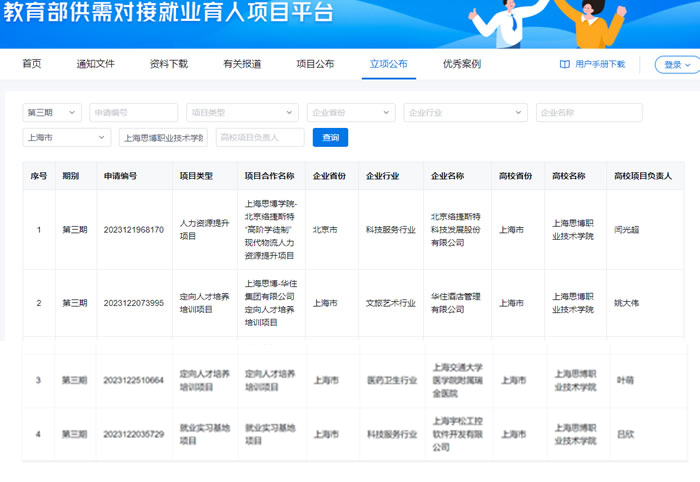This screenshot has height=482, width=700.
Task: Expand the 企业省份 dropdown
Action: coord(351,112)
